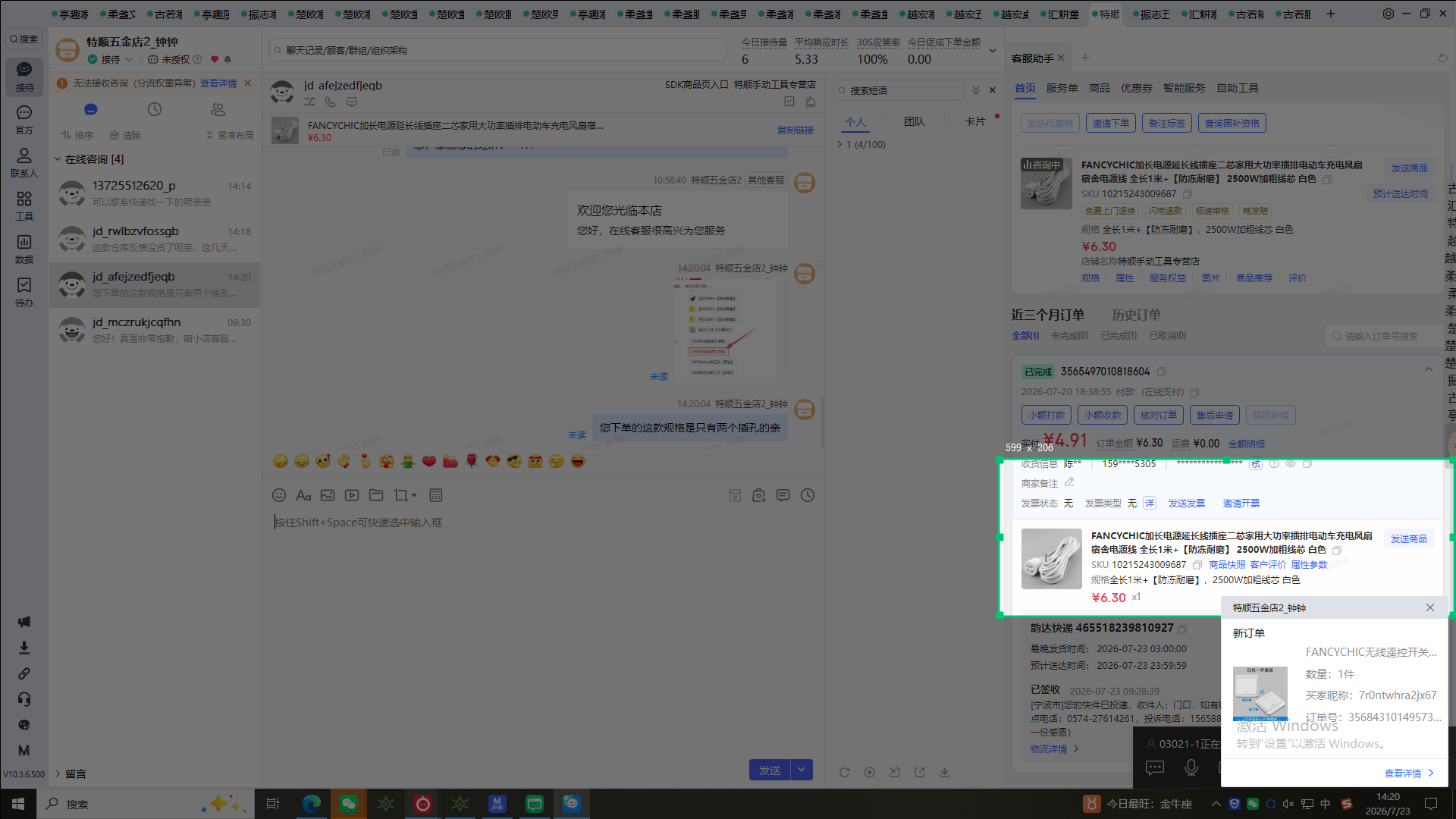Reveal hidden recipient info with eye icon
This screenshot has height=819, width=1456.
pos(1290,464)
